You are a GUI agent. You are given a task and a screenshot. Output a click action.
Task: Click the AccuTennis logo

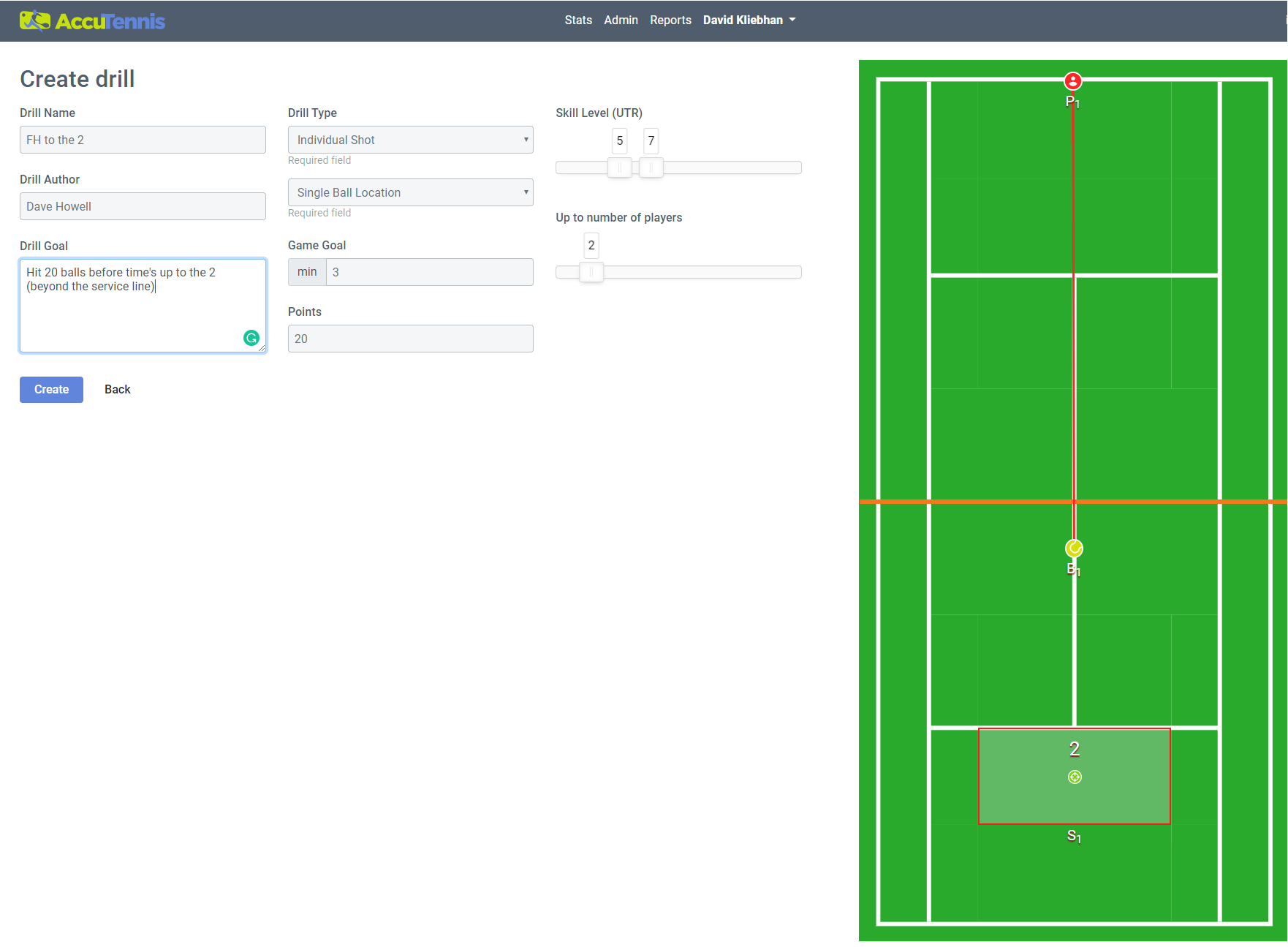pyautogui.click(x=92, y=20)
